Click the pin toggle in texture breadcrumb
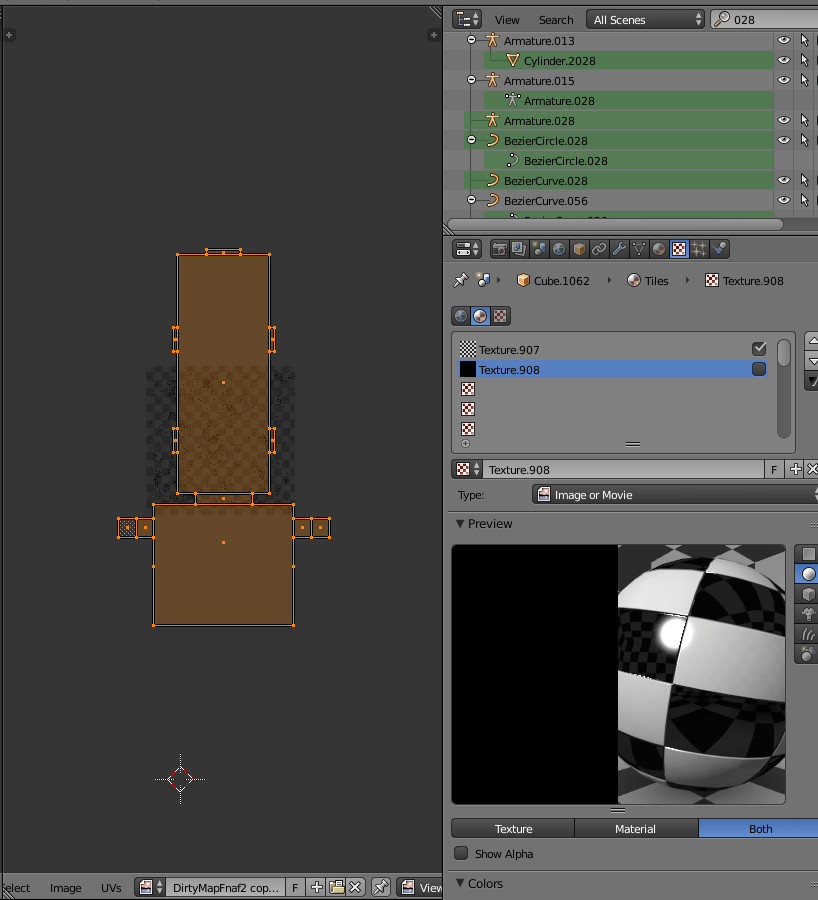 pos(462,280)
